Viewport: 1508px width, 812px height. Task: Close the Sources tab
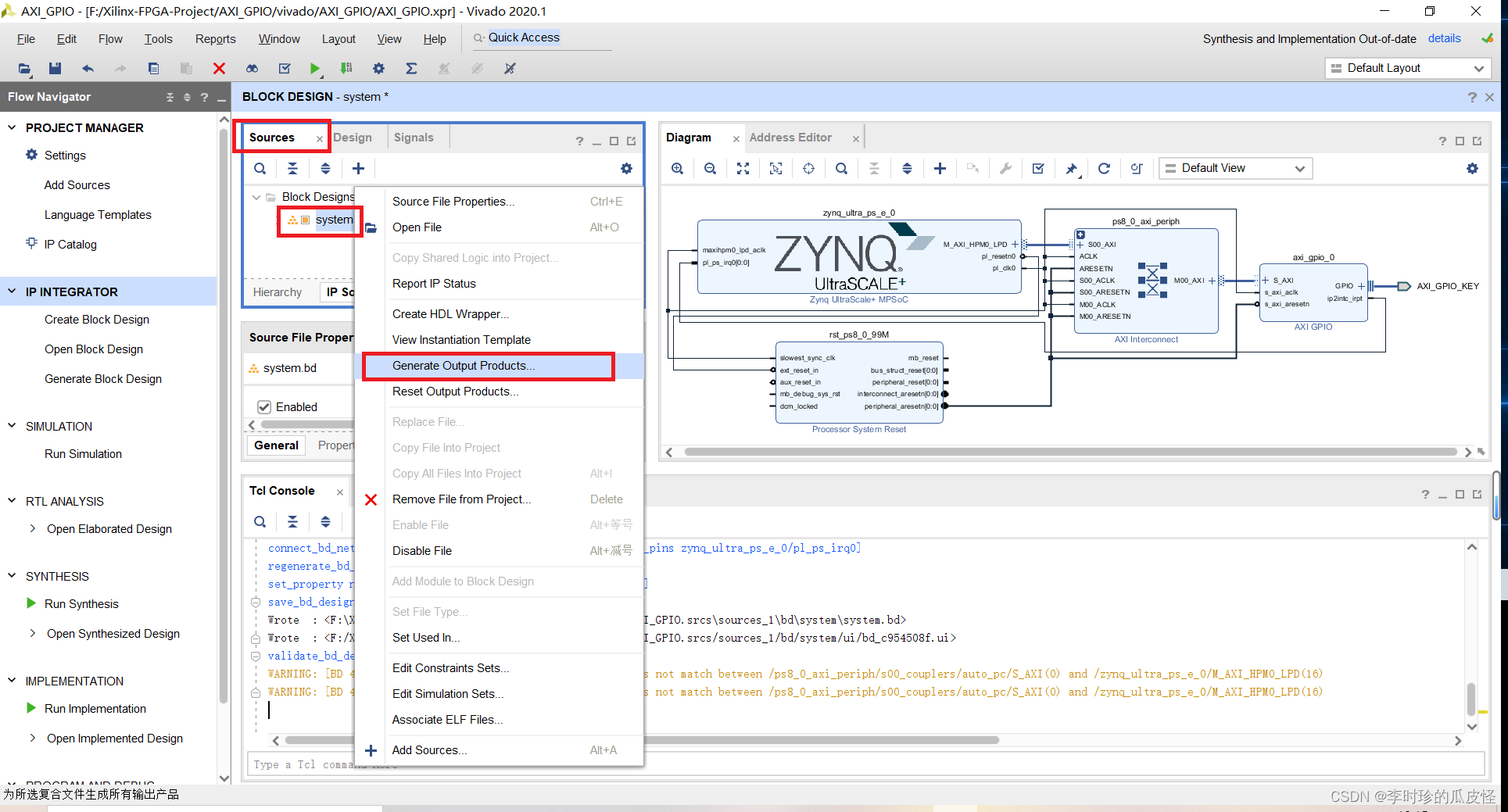click(319, 139)
